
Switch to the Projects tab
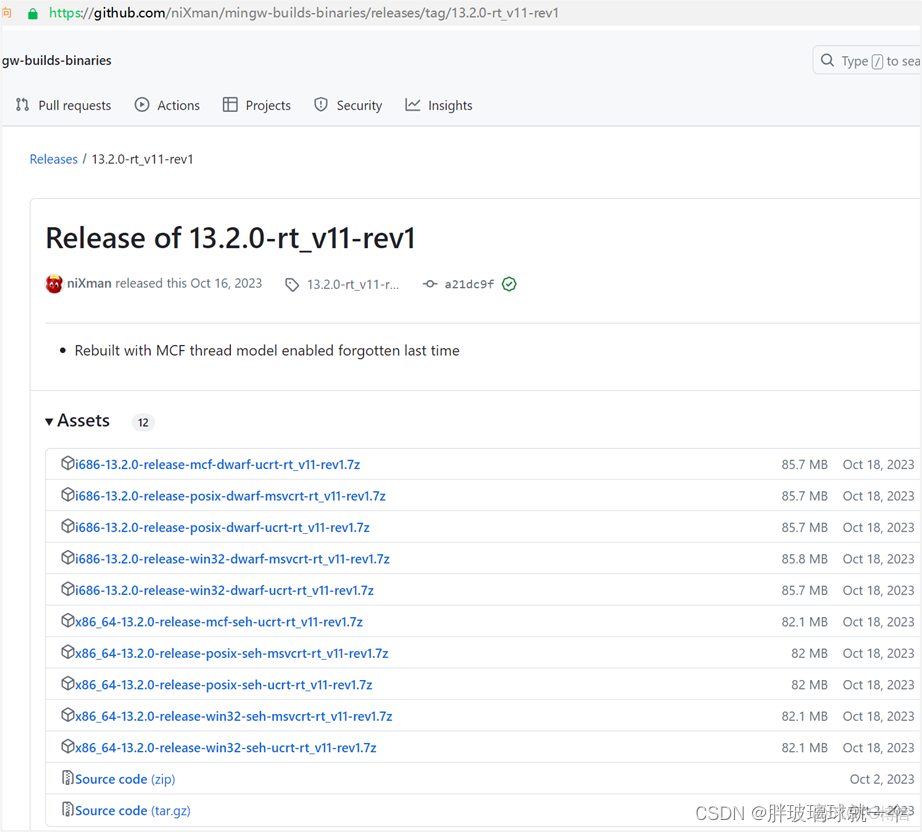coord(256,105)
